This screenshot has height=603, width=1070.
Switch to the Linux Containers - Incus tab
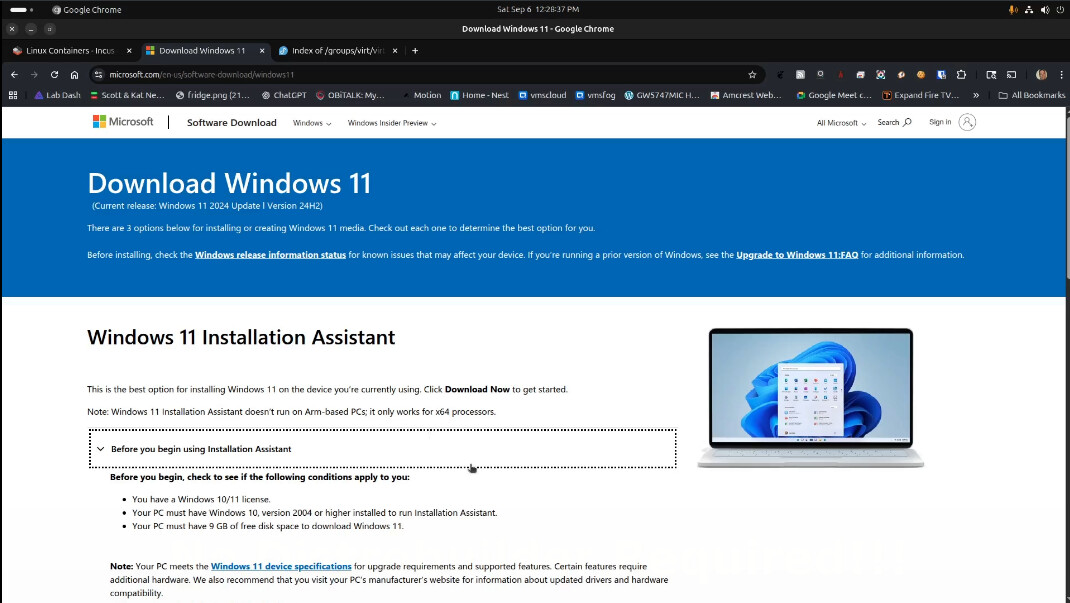coord(70,50)
